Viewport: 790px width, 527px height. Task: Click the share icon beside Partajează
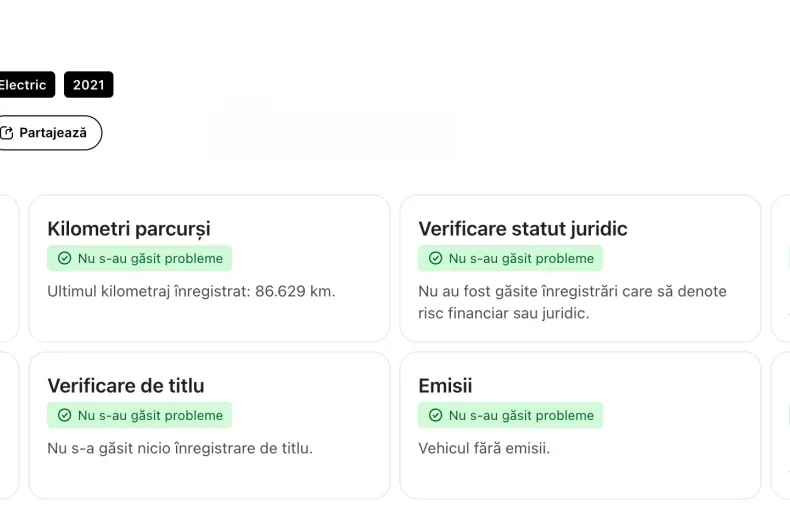pyautogui.click(x=7, y=133)
